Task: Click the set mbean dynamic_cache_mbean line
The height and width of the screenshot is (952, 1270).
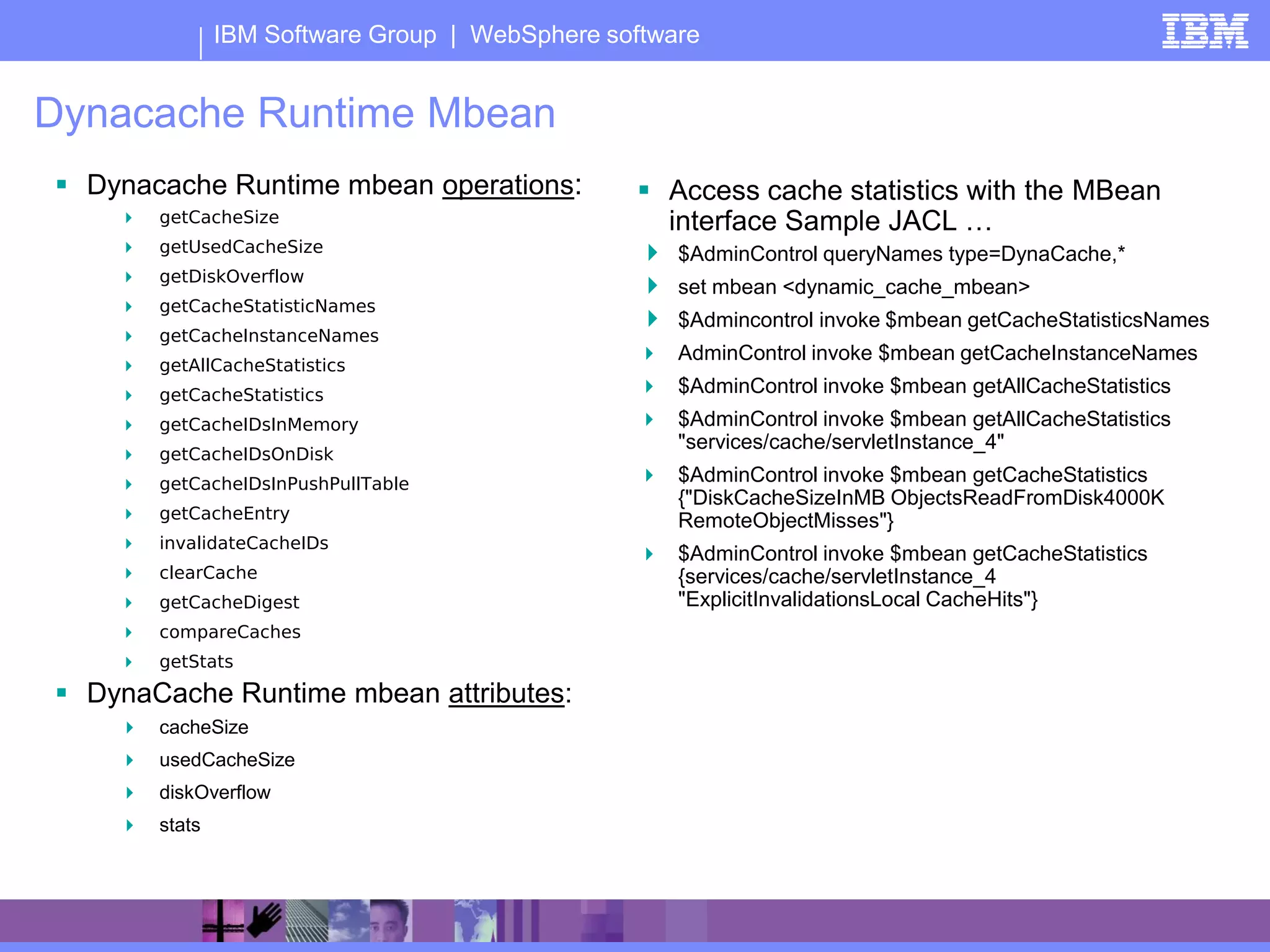Action: pos(854,287)
